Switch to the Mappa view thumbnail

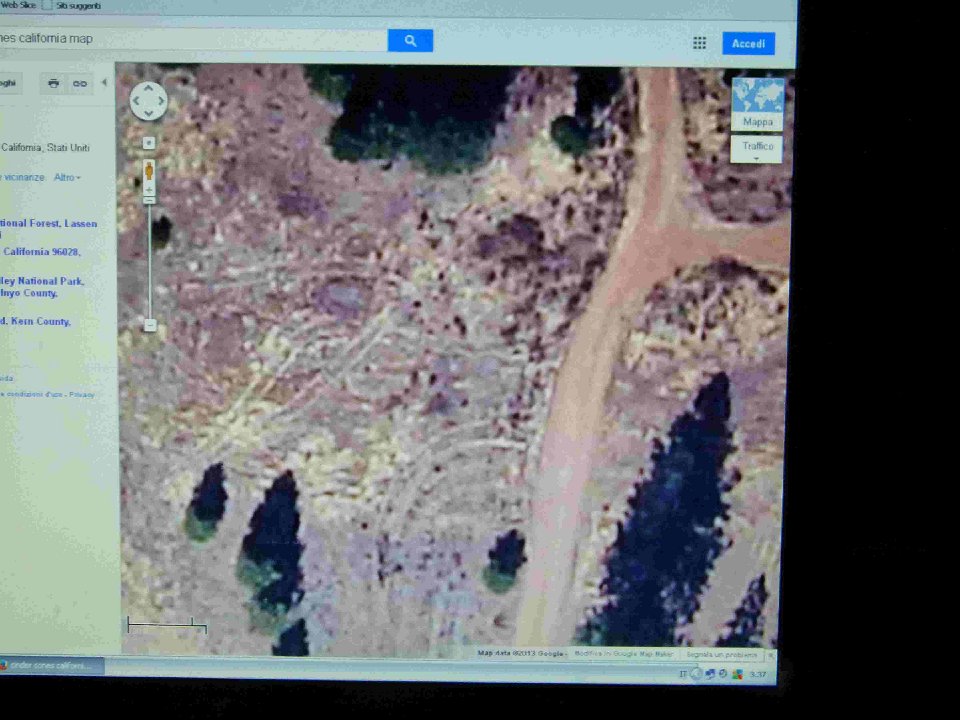pos(757,104)
